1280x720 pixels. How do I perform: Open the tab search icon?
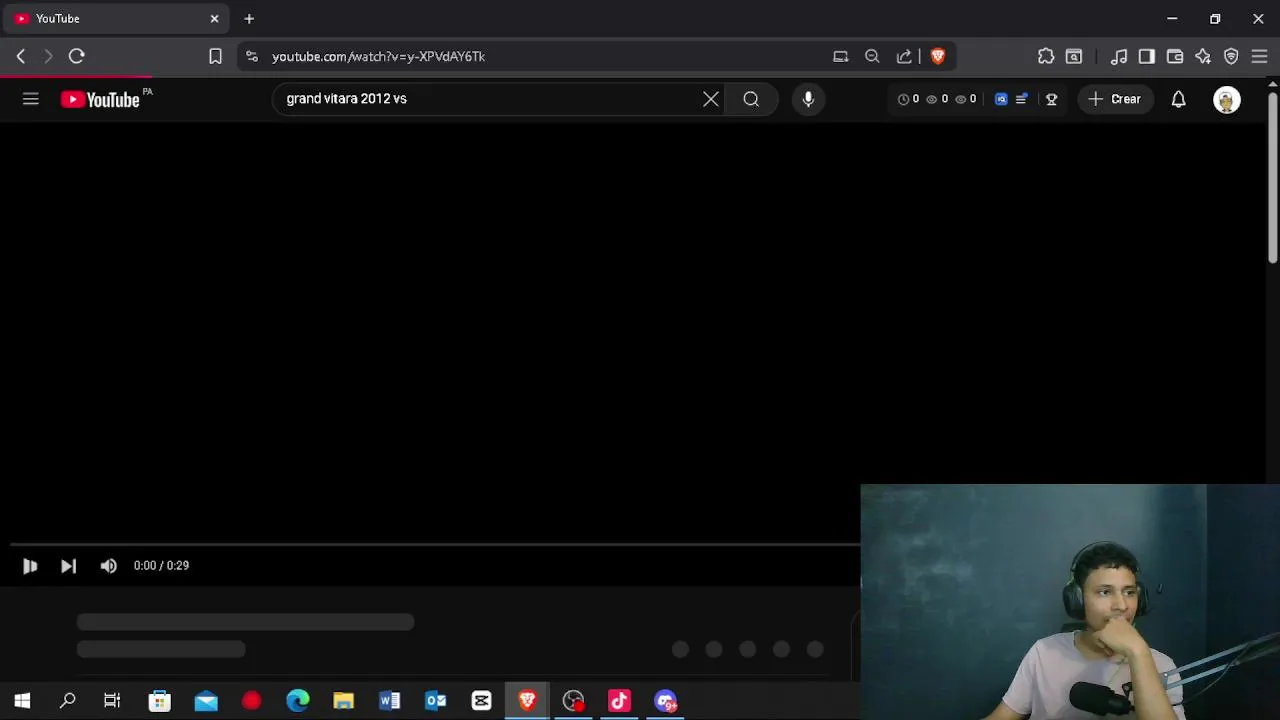pyautogui.click(x=1074, y=57)
